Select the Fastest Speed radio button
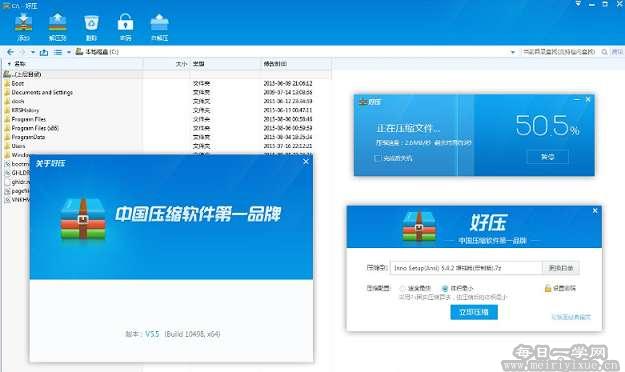The height and width of the screenshot is (372, 625). 402,288
